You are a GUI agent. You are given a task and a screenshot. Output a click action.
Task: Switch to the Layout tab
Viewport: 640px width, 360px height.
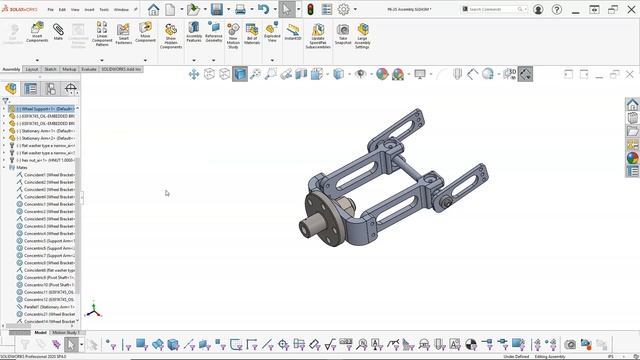[x=32, y=69]
